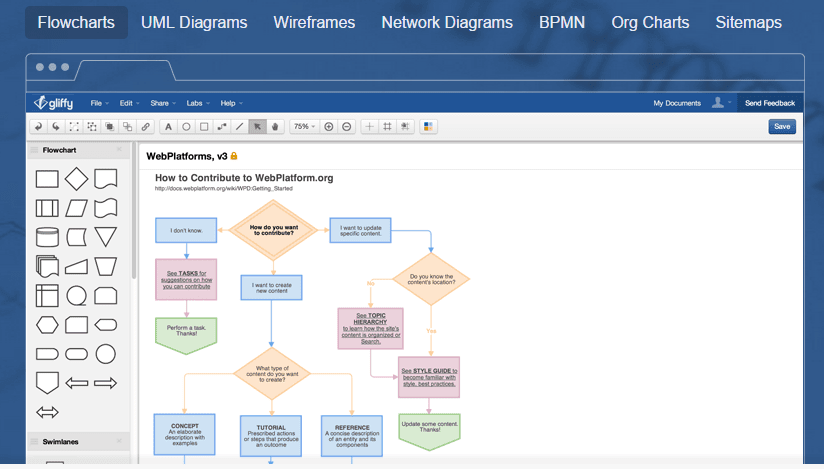Pick the parallelogram data shape
The image size is (824, 469).
76,208
